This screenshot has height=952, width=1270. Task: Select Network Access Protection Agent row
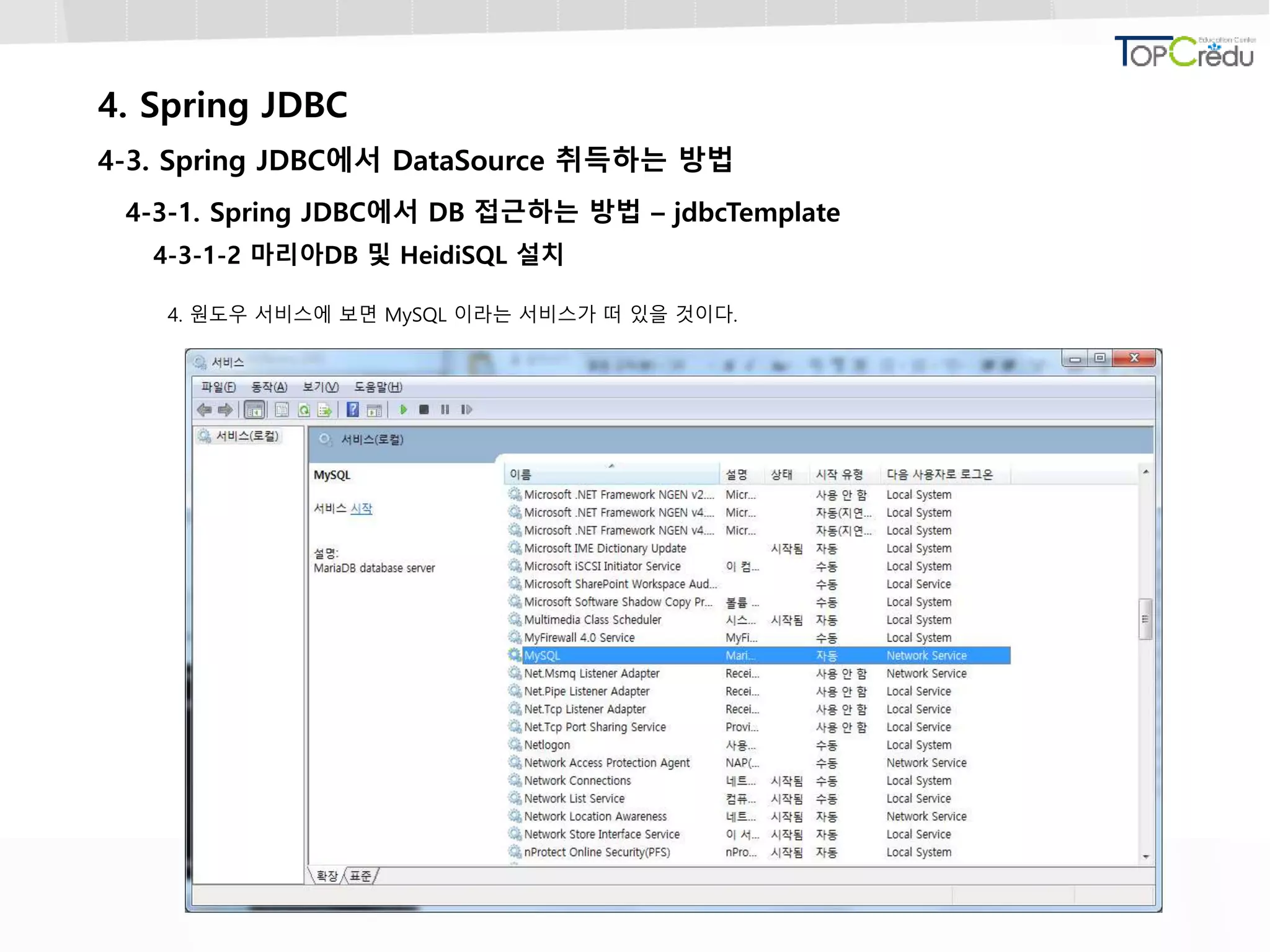pos(759,763)
